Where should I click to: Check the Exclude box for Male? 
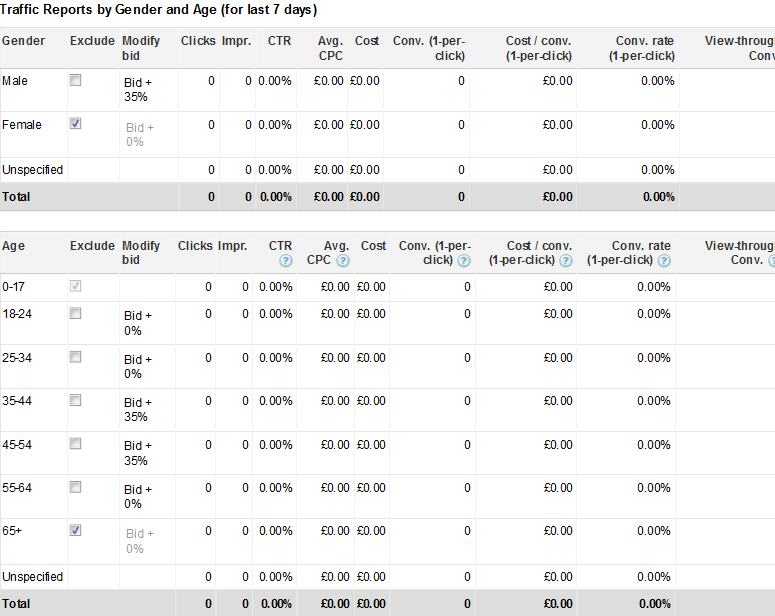coord(75,80)
